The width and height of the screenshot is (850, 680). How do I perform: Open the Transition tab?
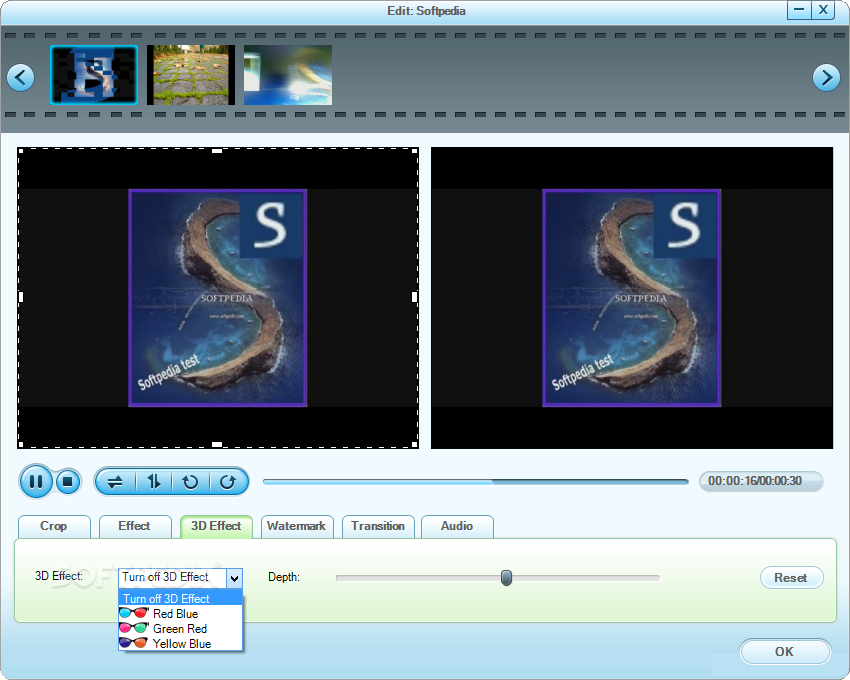(x=378, y=526)
